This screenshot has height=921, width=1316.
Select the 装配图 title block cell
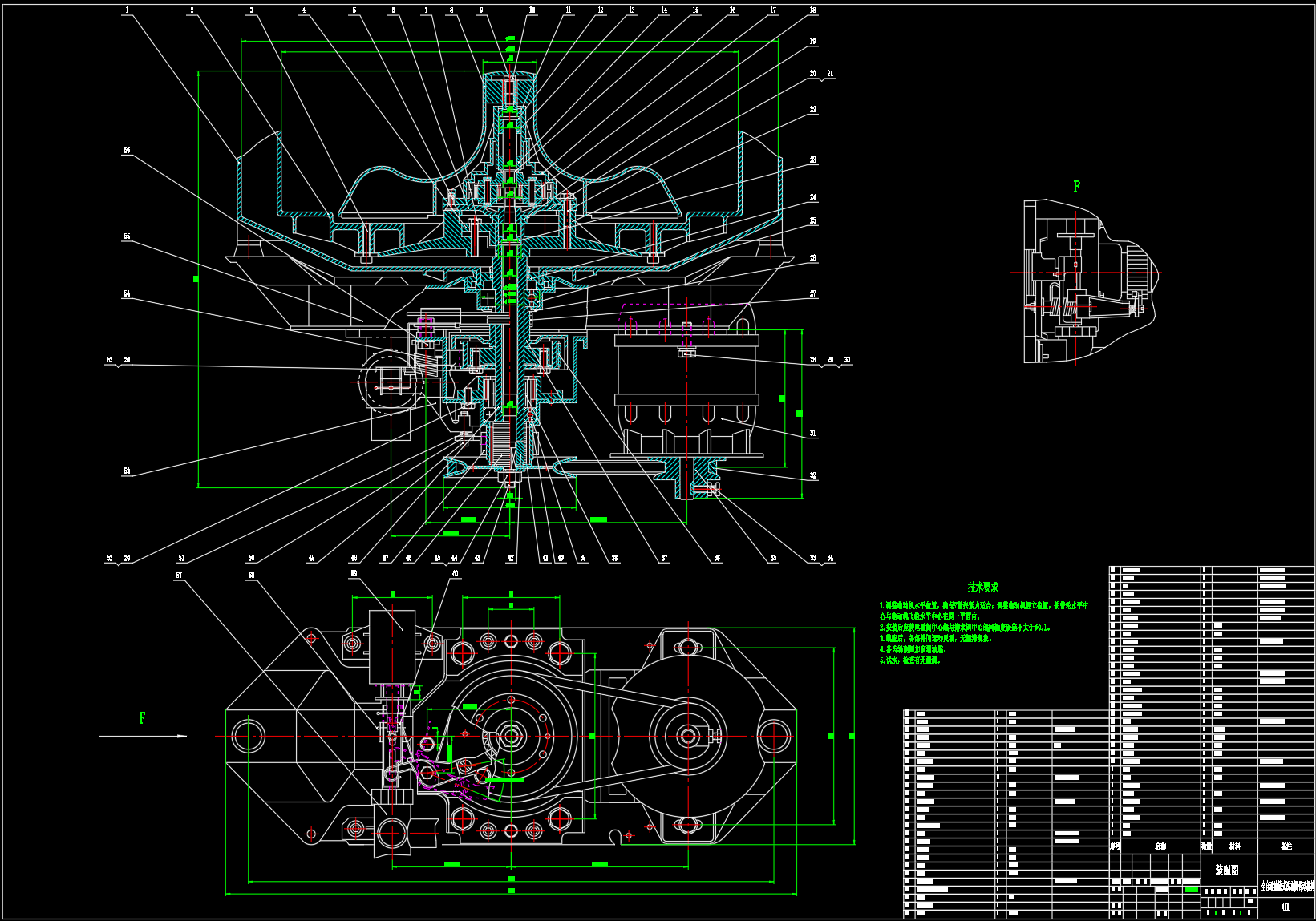[x=1226, y=870]
